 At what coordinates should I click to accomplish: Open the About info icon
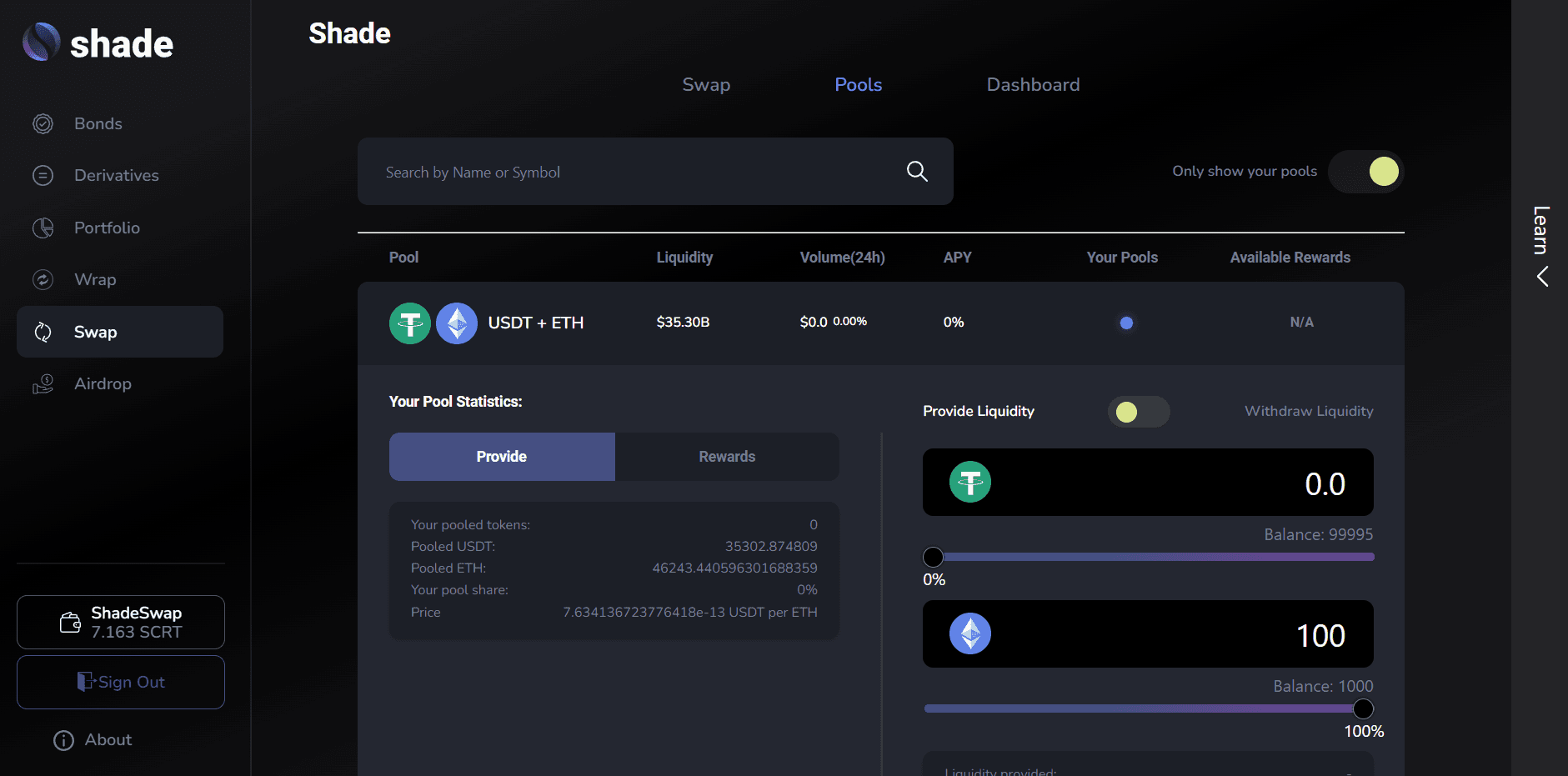[x=63, y=740]
